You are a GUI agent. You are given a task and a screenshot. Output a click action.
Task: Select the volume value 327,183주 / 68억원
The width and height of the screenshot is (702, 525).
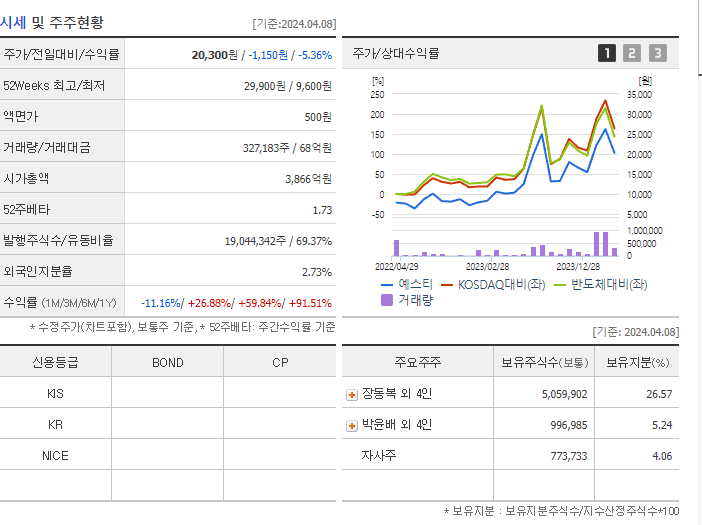pyautogui.click(x=287, y=148)
